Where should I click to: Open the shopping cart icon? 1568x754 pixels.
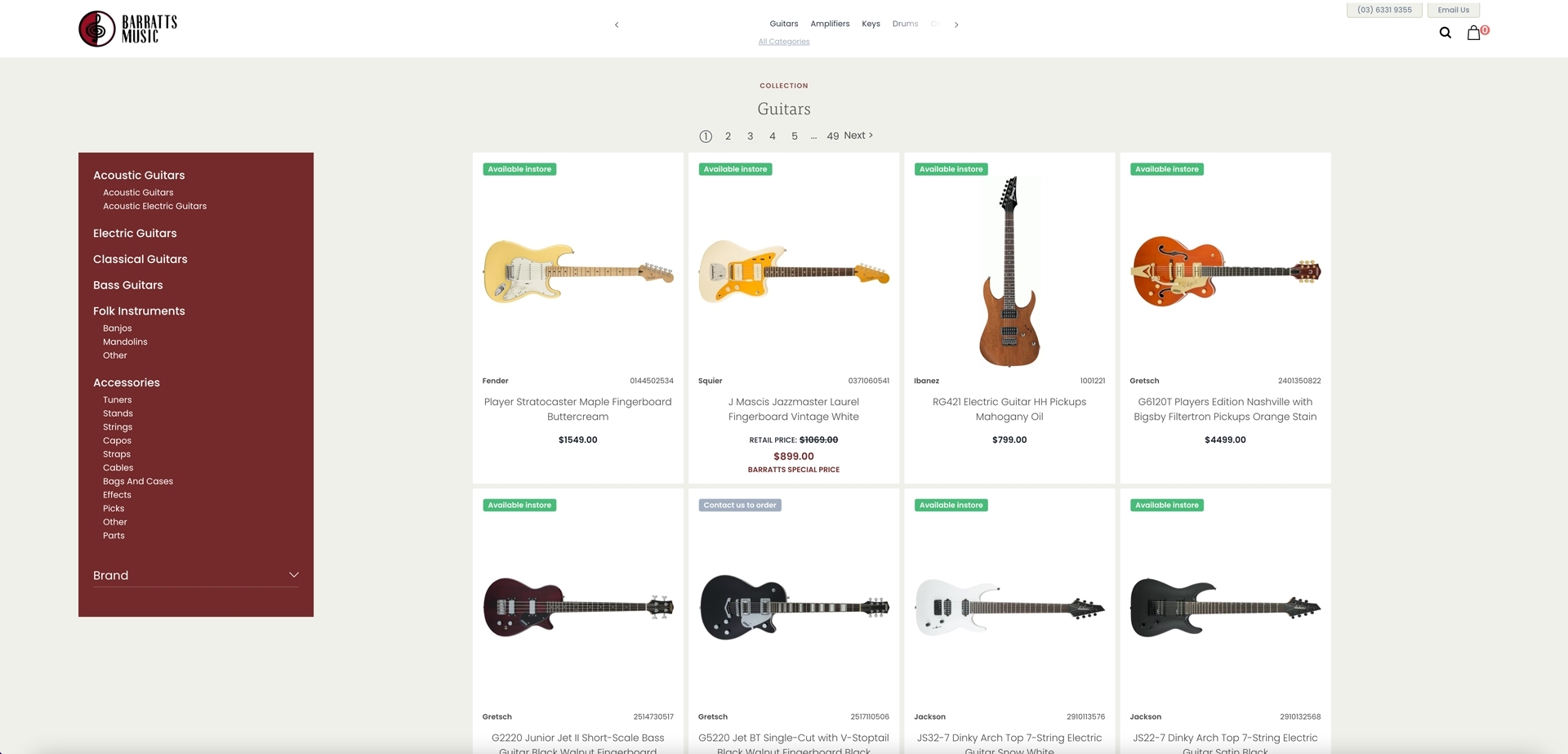[1474, 33]
